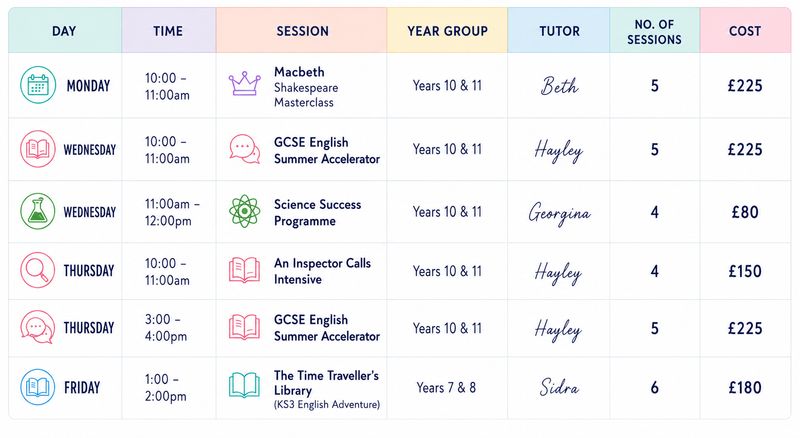The image size is (800, 438).
Task: Click tutor name Georgina
Action: (559, 212)
